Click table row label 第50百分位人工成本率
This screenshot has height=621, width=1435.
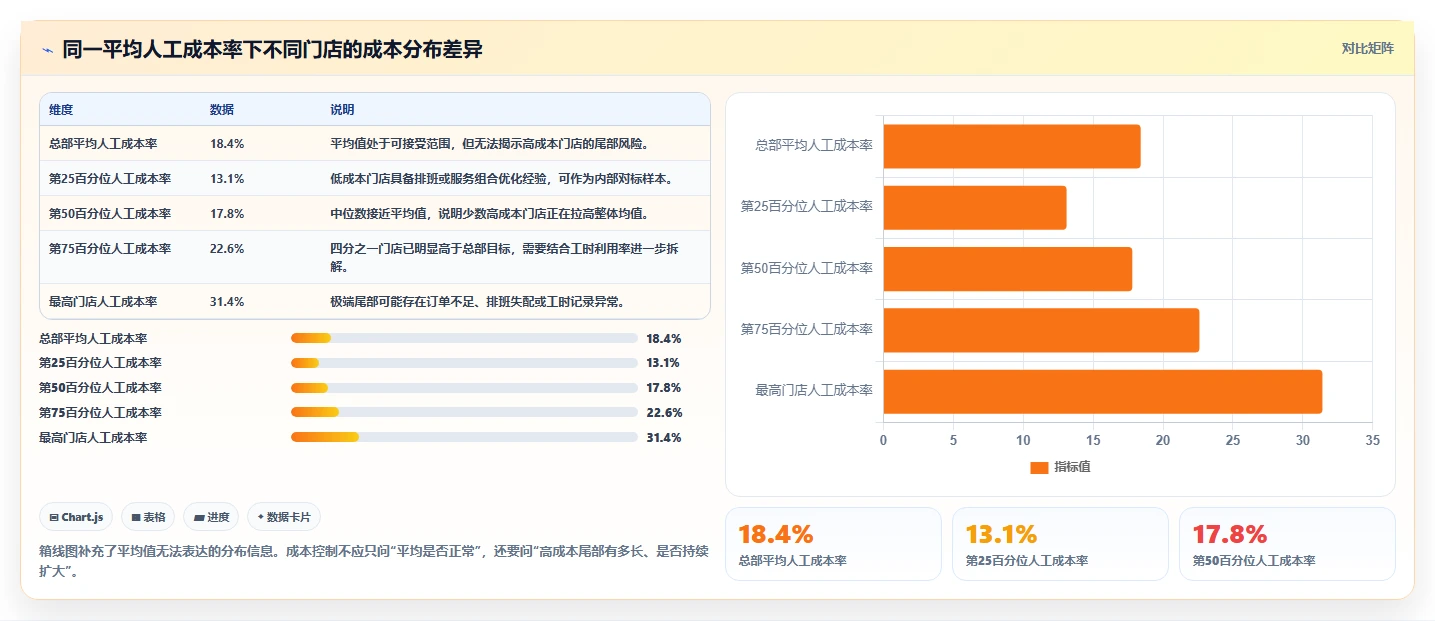(110, 214)
